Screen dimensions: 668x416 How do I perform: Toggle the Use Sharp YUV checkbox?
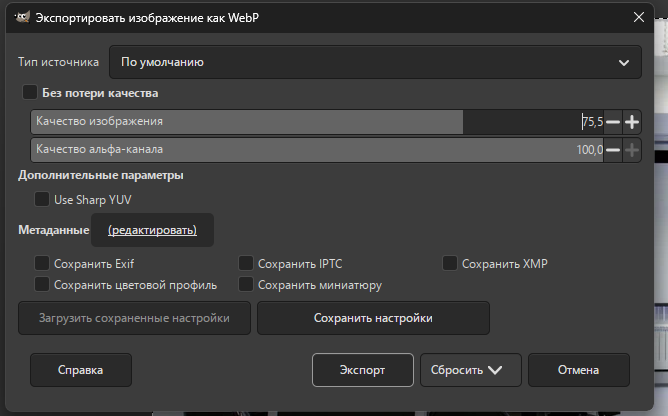42,199
